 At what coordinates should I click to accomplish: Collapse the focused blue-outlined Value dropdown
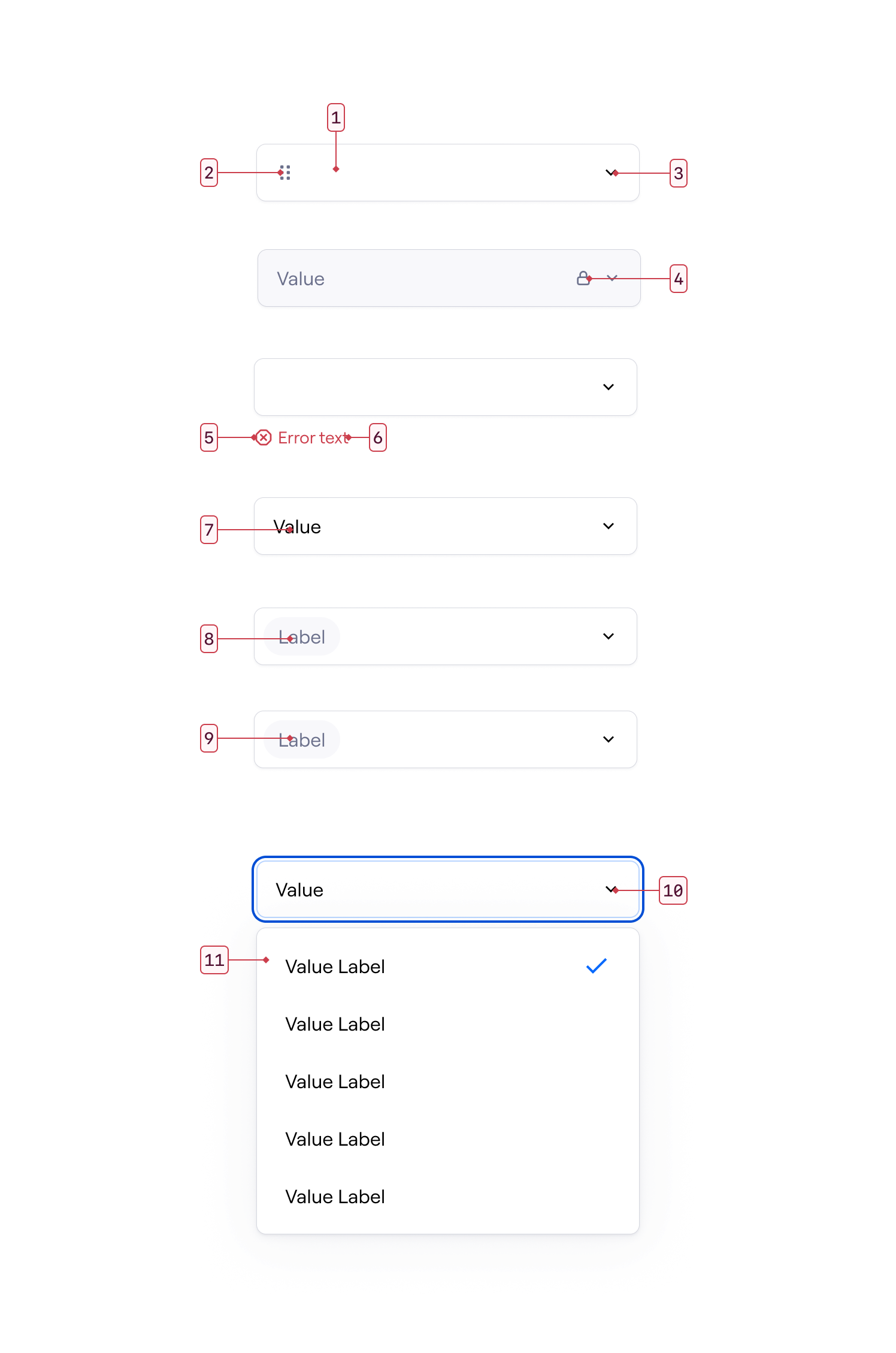[611, 889]
